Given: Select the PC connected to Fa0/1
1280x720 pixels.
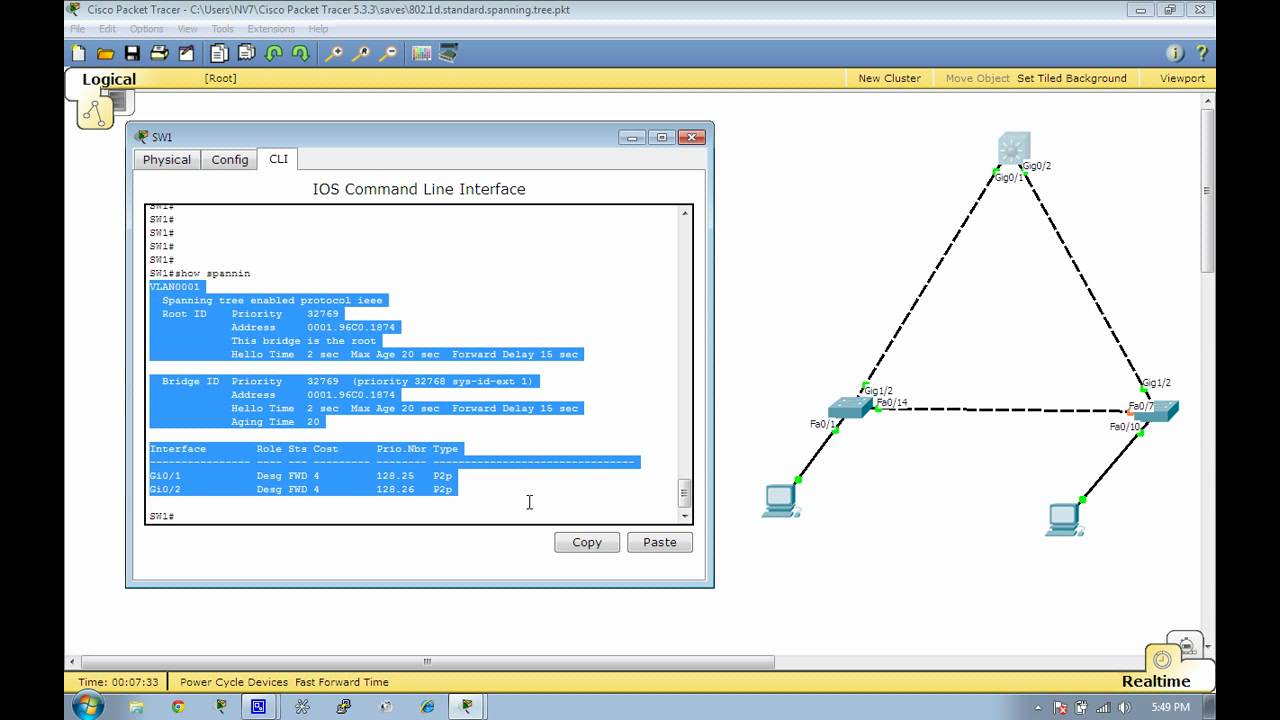Looking at the screenshot, I should [x=779, y=500].
